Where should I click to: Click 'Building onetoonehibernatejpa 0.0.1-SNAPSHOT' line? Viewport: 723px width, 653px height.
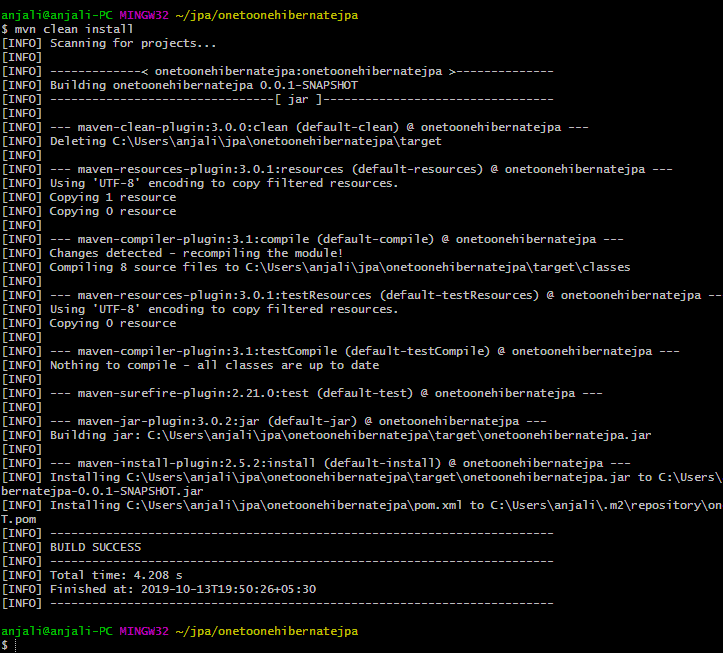pos(200,86)
